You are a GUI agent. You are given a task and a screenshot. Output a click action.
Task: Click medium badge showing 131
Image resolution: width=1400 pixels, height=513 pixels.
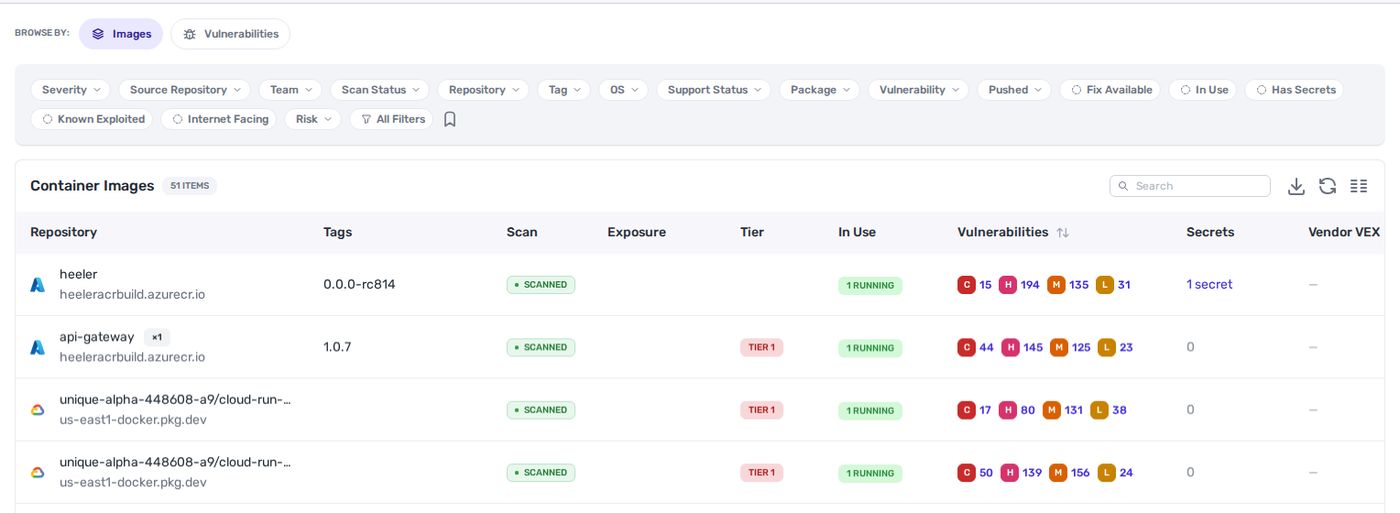1052,410
